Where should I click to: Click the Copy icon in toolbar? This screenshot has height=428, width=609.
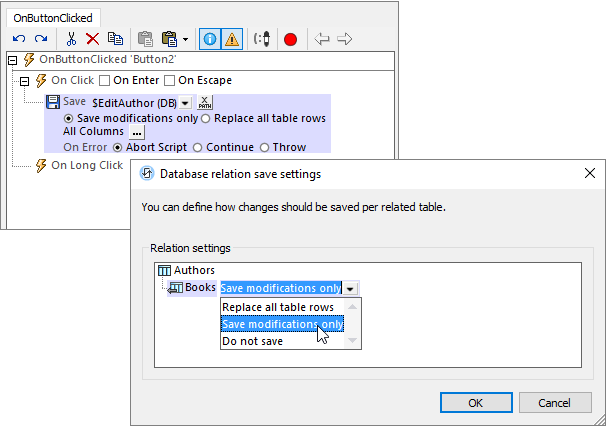tap(115, 39)
